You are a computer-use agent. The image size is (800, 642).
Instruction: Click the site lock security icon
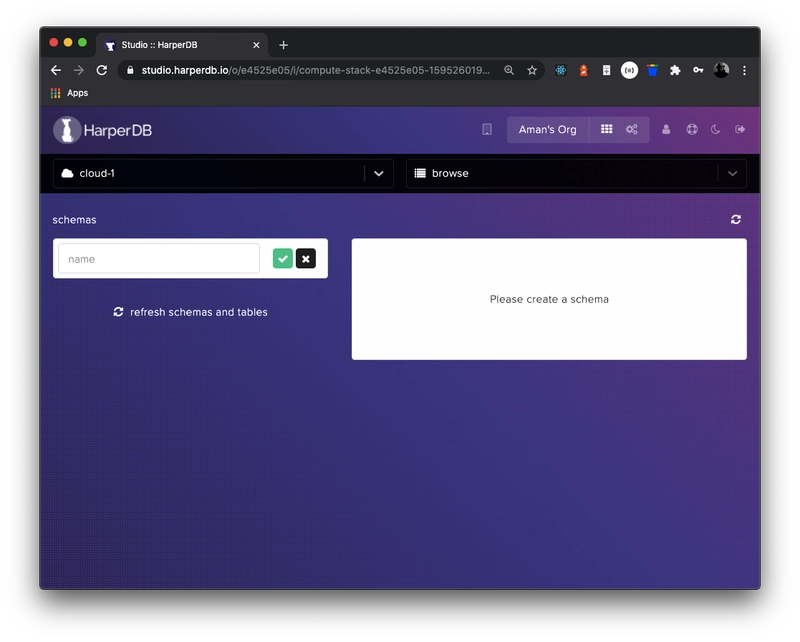pyautogui.click(x=130, y=70)
